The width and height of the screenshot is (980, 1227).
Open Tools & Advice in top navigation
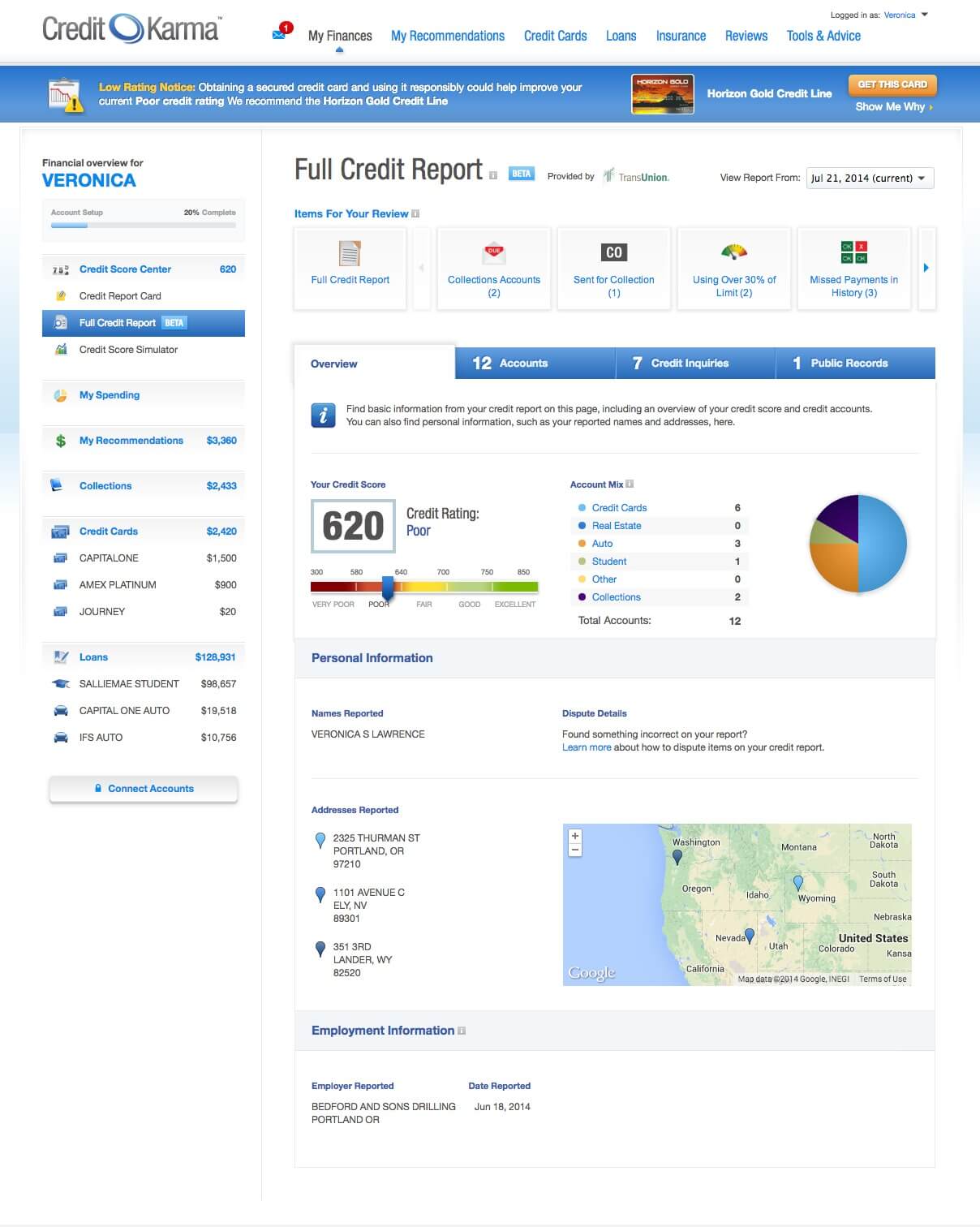tap(823, 36)
